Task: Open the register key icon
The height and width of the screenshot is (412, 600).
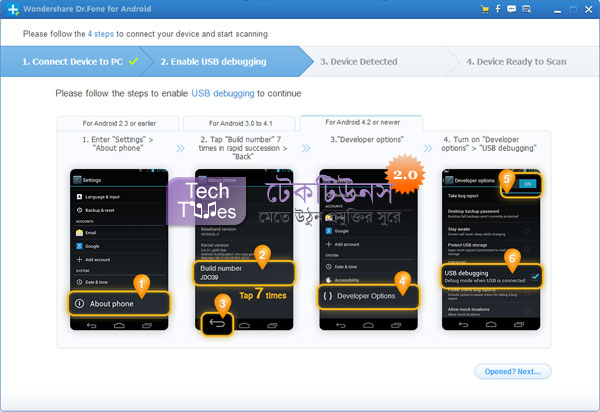Action: [527, 9]
